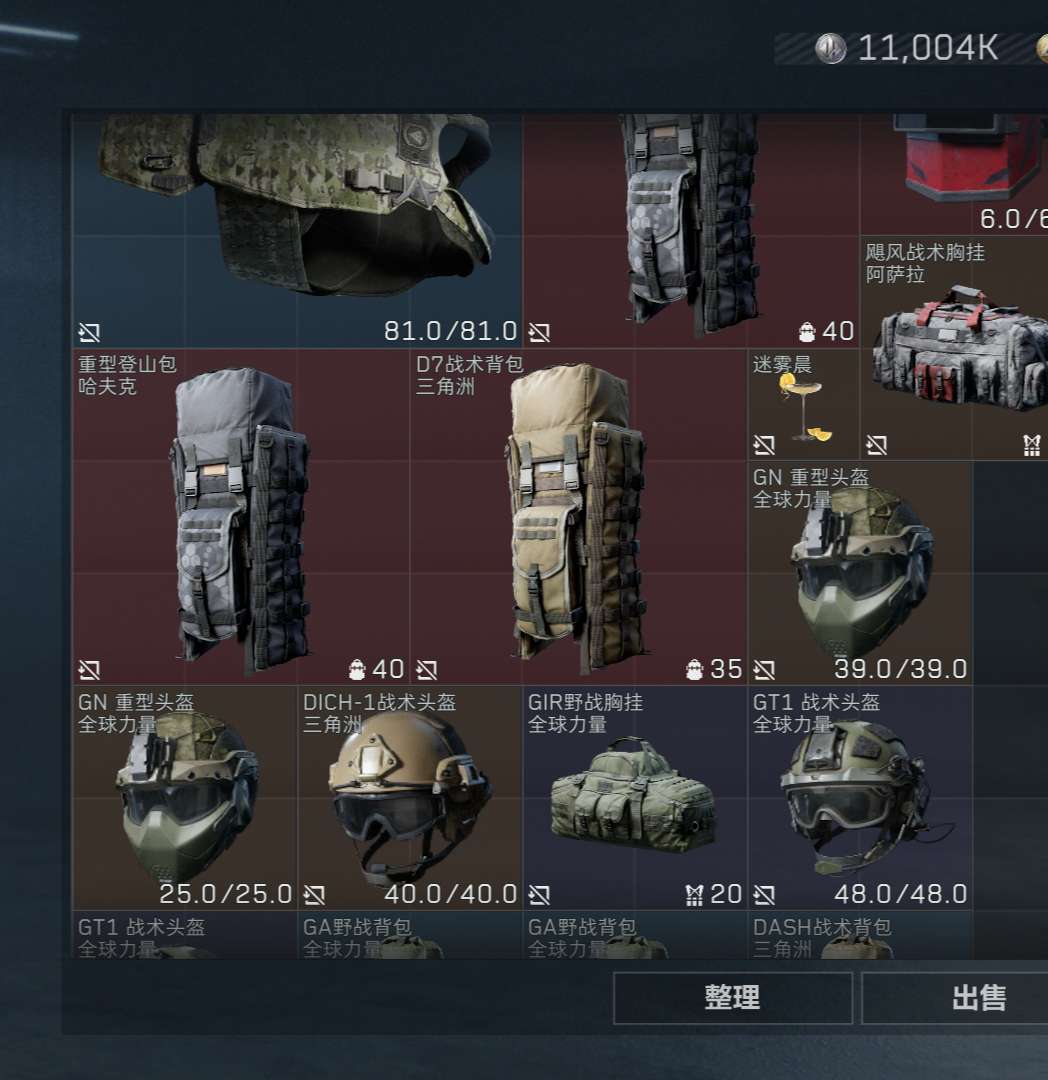Select the camouflage armor vest with 81.0 durability
The width and height of the screenshot is (1048, 1080).
(x=297, y=231)
